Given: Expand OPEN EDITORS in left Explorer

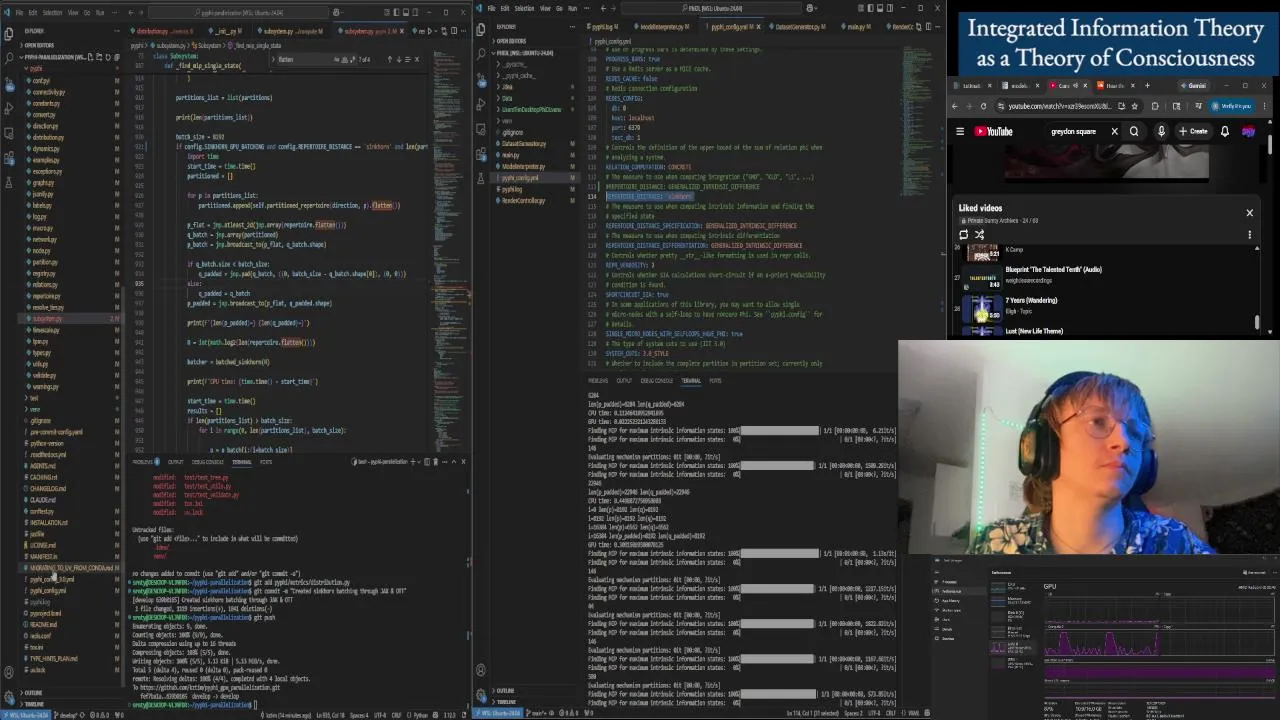Looking at the screenshot, I should point(38,45).
